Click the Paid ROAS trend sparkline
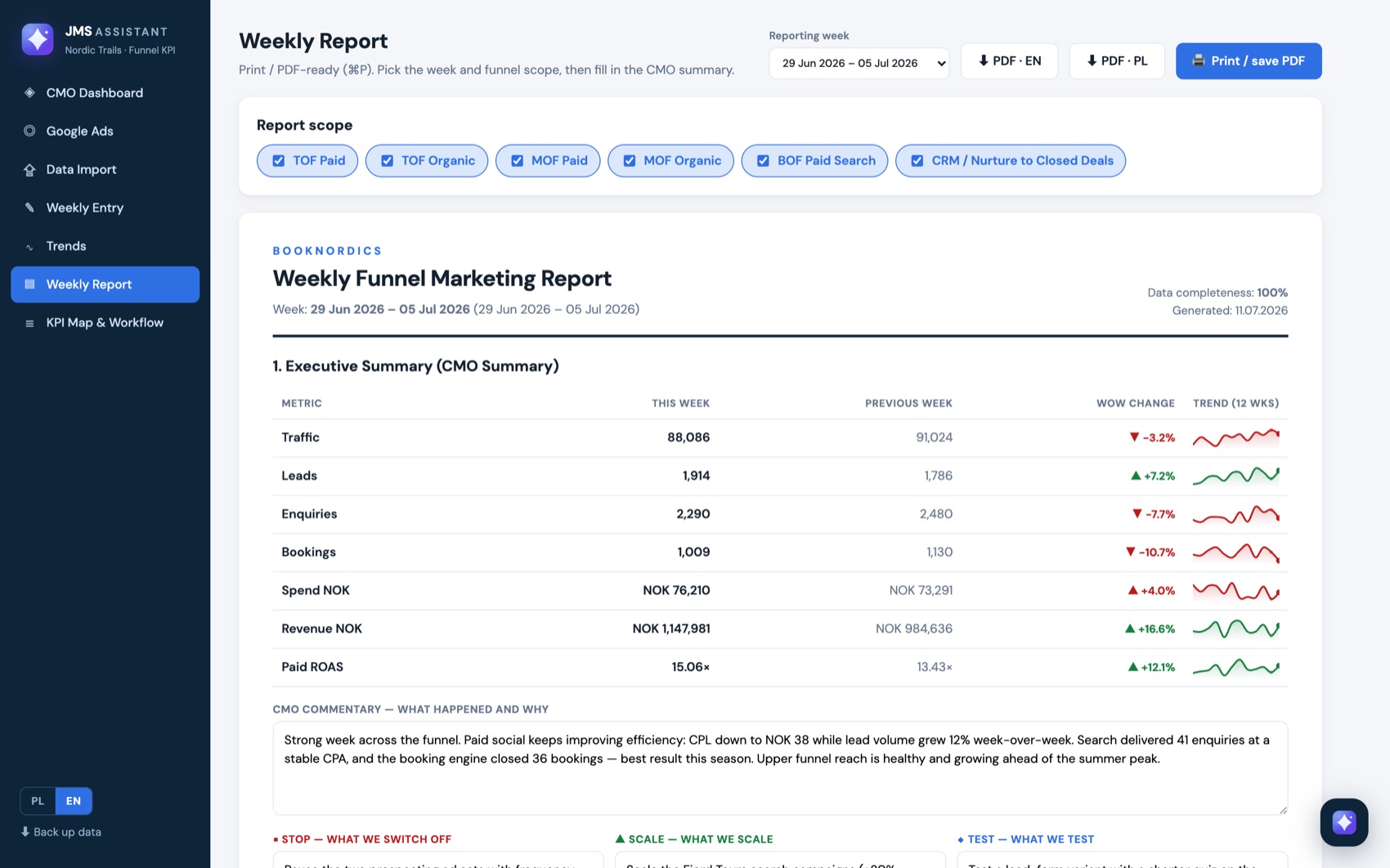The height and width of the screenshot is (868, 1390). (x=1235, y=667)
